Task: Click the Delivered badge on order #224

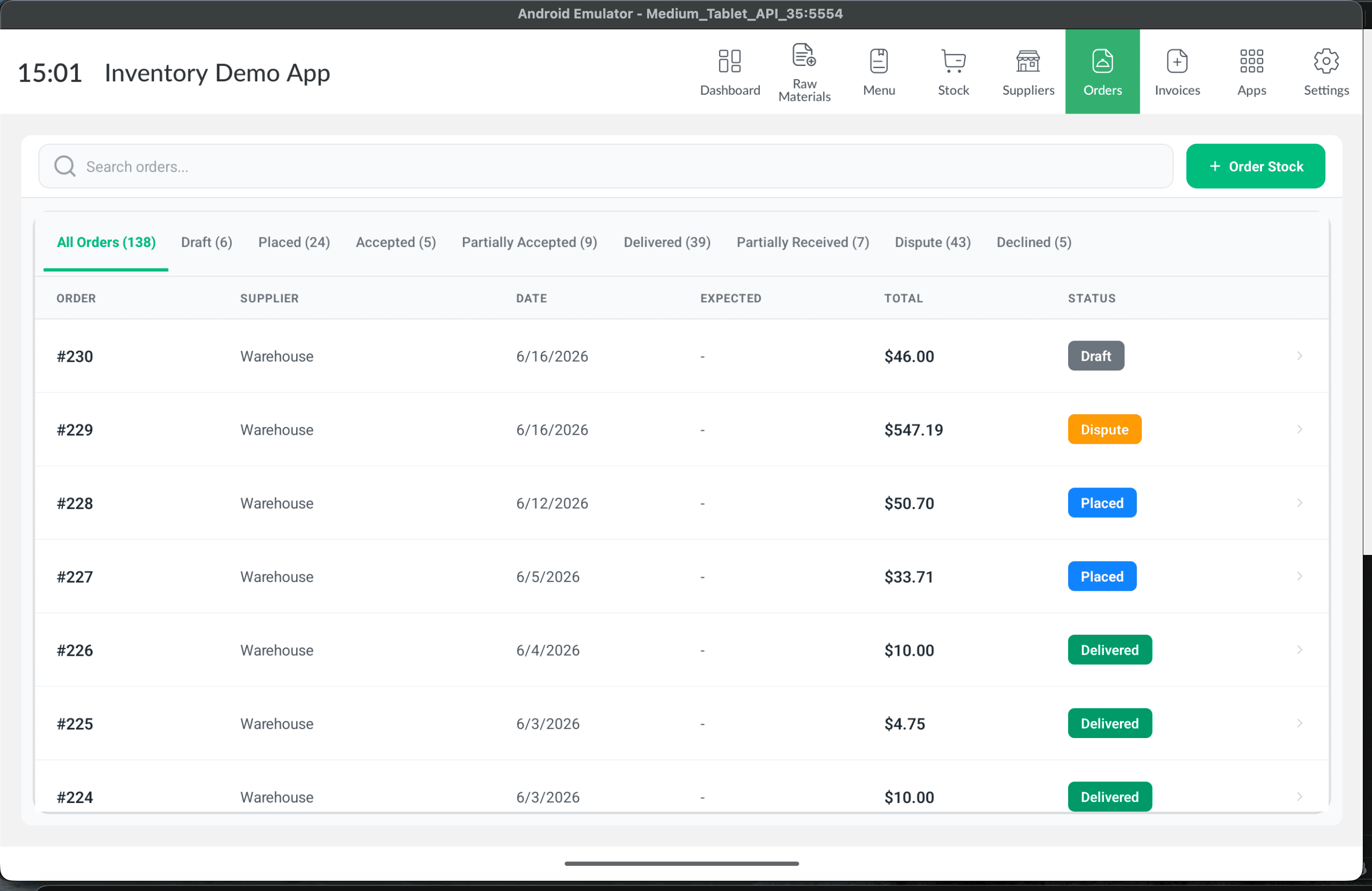Action: point(1109,797)
